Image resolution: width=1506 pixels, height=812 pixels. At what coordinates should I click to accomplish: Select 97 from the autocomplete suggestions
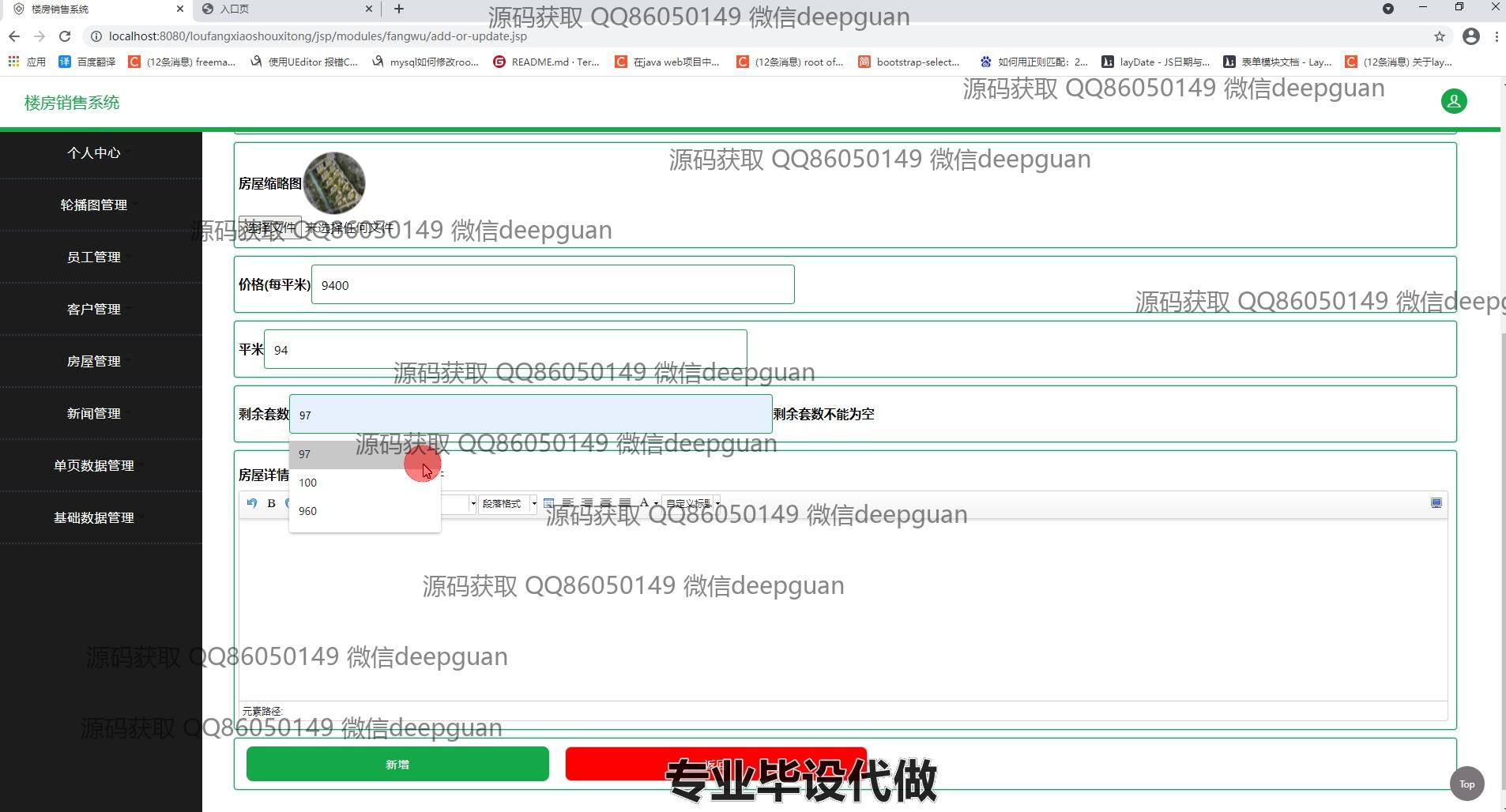[365, 454]
